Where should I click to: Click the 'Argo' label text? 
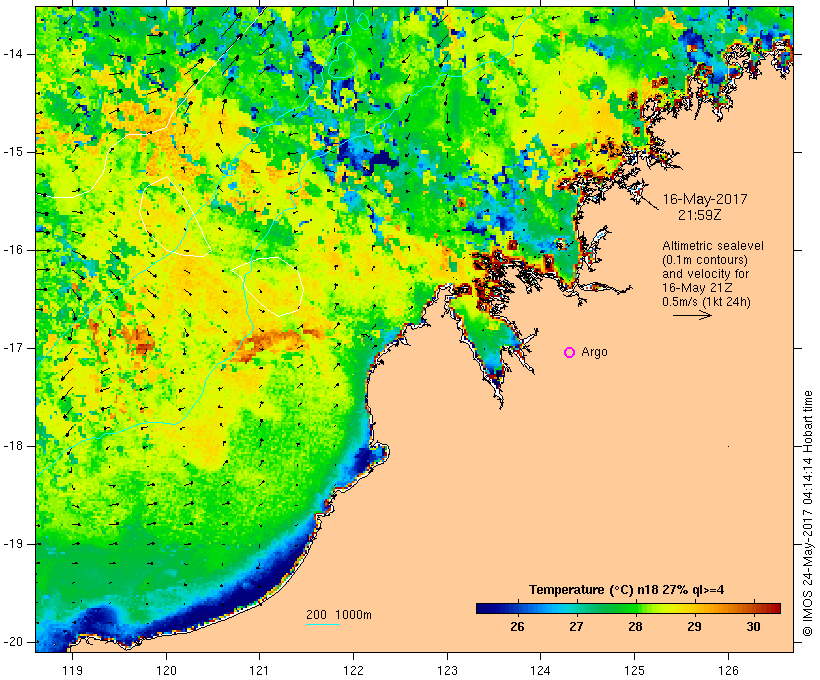595,353
